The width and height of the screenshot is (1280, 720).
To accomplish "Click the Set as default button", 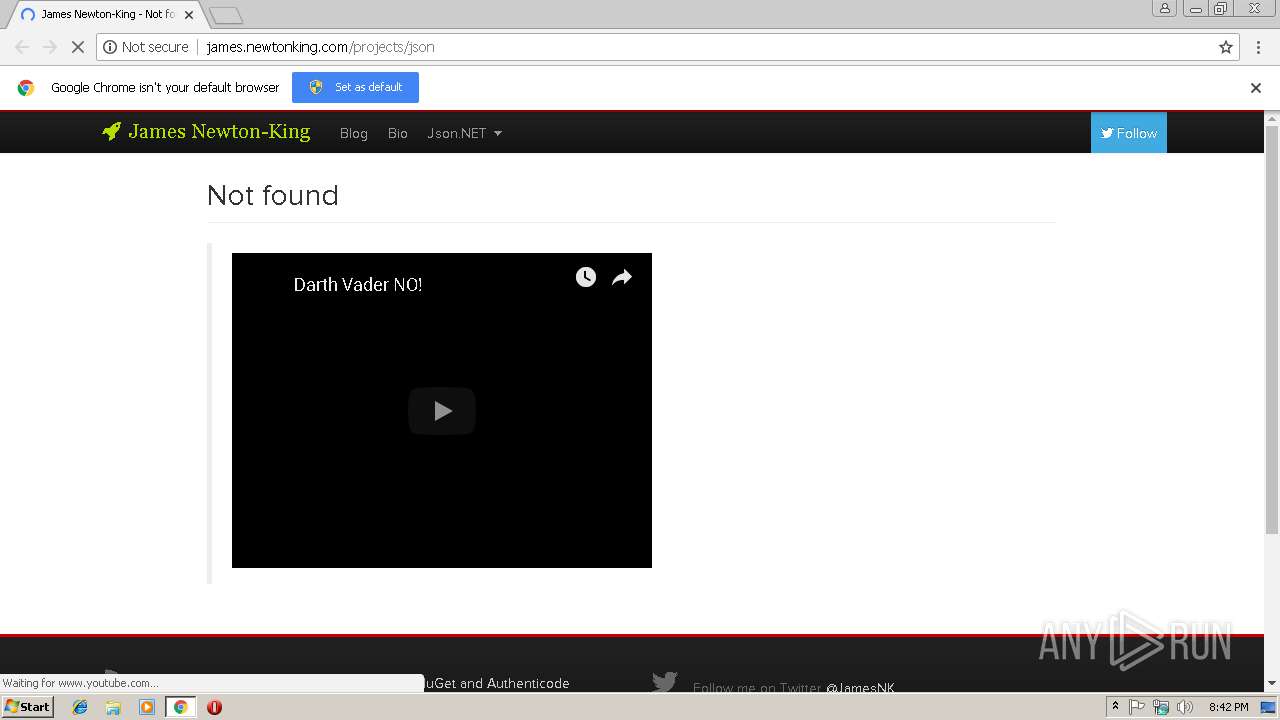I will tap(355, 87).
